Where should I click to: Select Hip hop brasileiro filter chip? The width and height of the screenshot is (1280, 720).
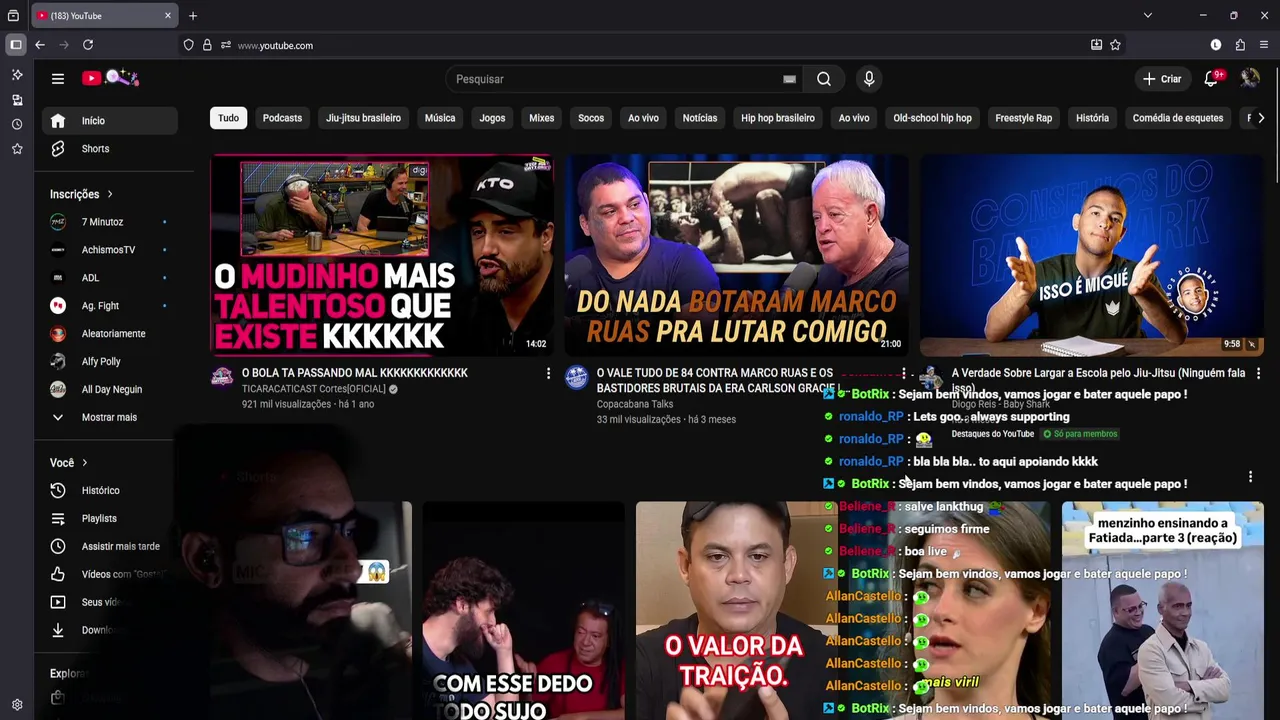tap(778, 118)
